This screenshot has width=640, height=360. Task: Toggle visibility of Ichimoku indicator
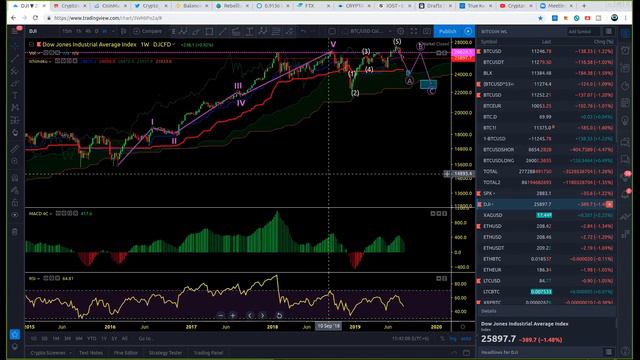pyautogui.click(x=58, y=61)
